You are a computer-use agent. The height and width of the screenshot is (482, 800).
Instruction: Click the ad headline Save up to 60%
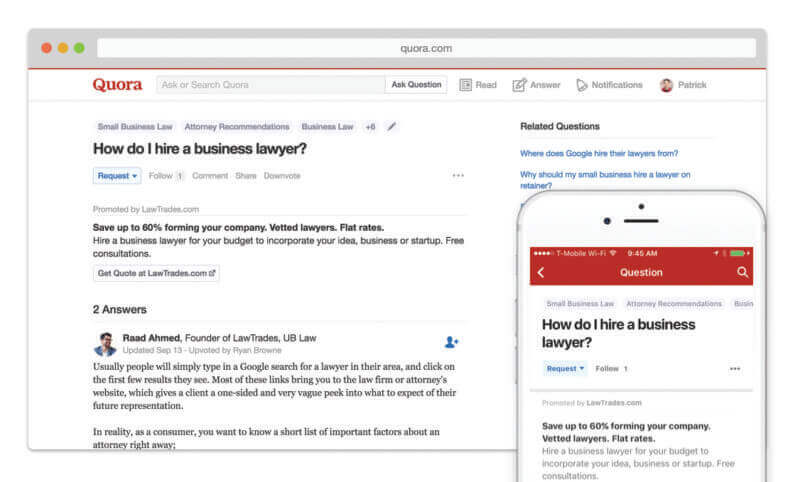238,227
